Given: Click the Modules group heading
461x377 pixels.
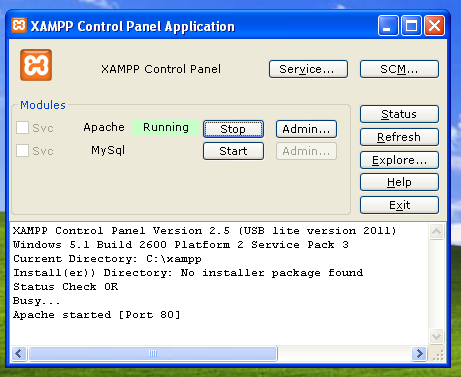Looking at the screenshot, I should pyautogui.click(x=43, y=105).
